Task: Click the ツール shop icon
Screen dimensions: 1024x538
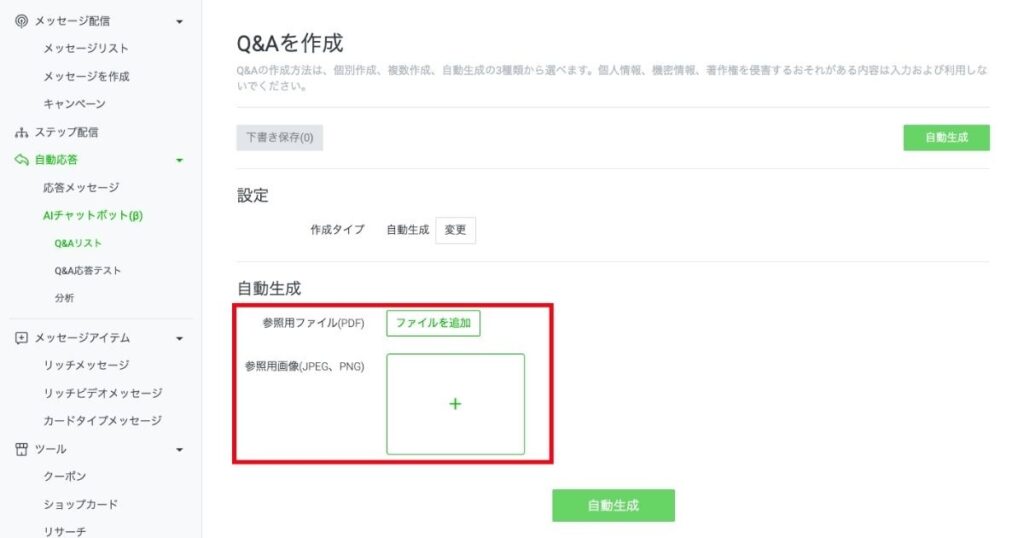Action: pyautogui.click(x=21, y=449)
